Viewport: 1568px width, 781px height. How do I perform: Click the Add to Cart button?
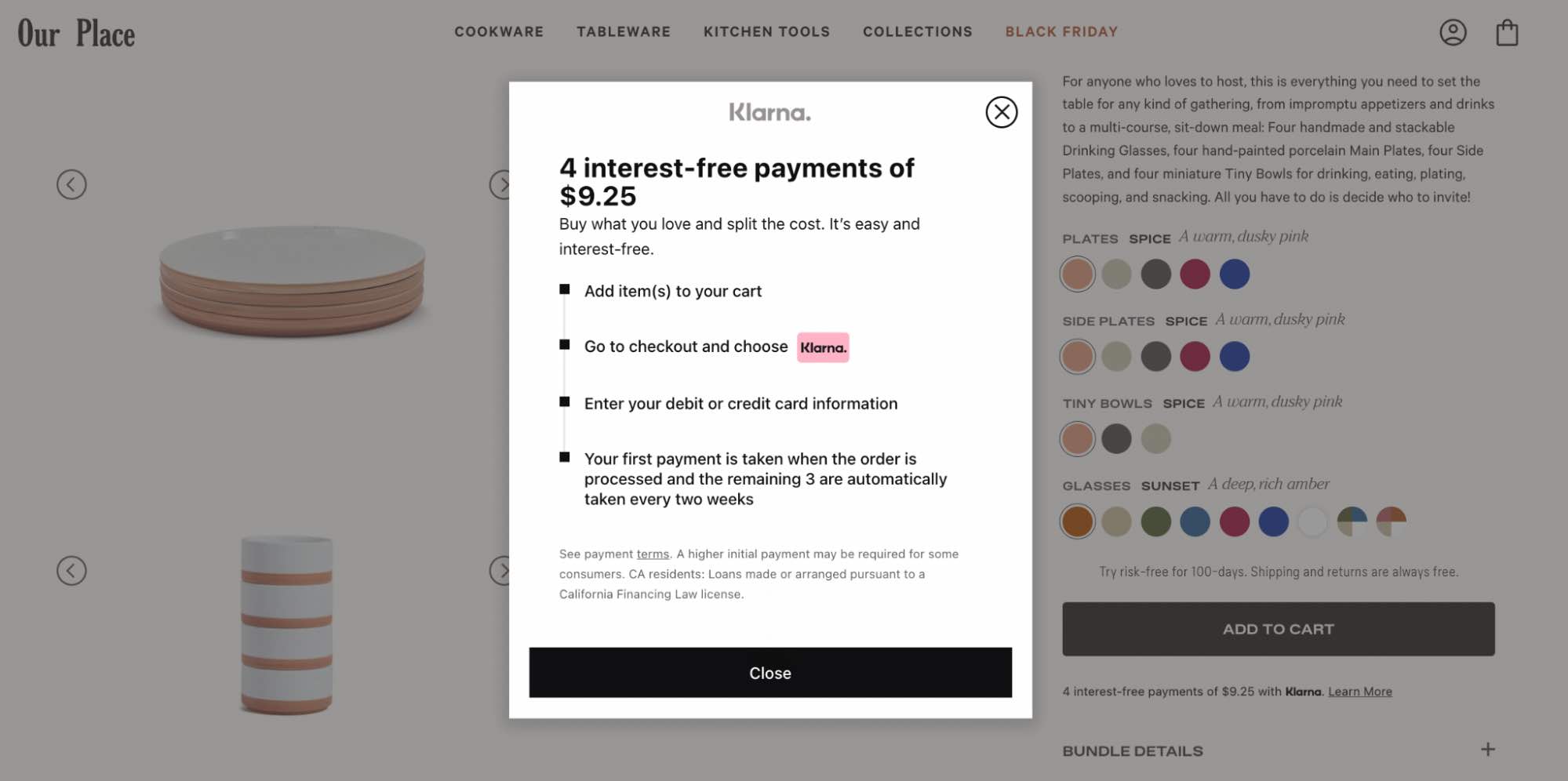(x=1279, y=628)
